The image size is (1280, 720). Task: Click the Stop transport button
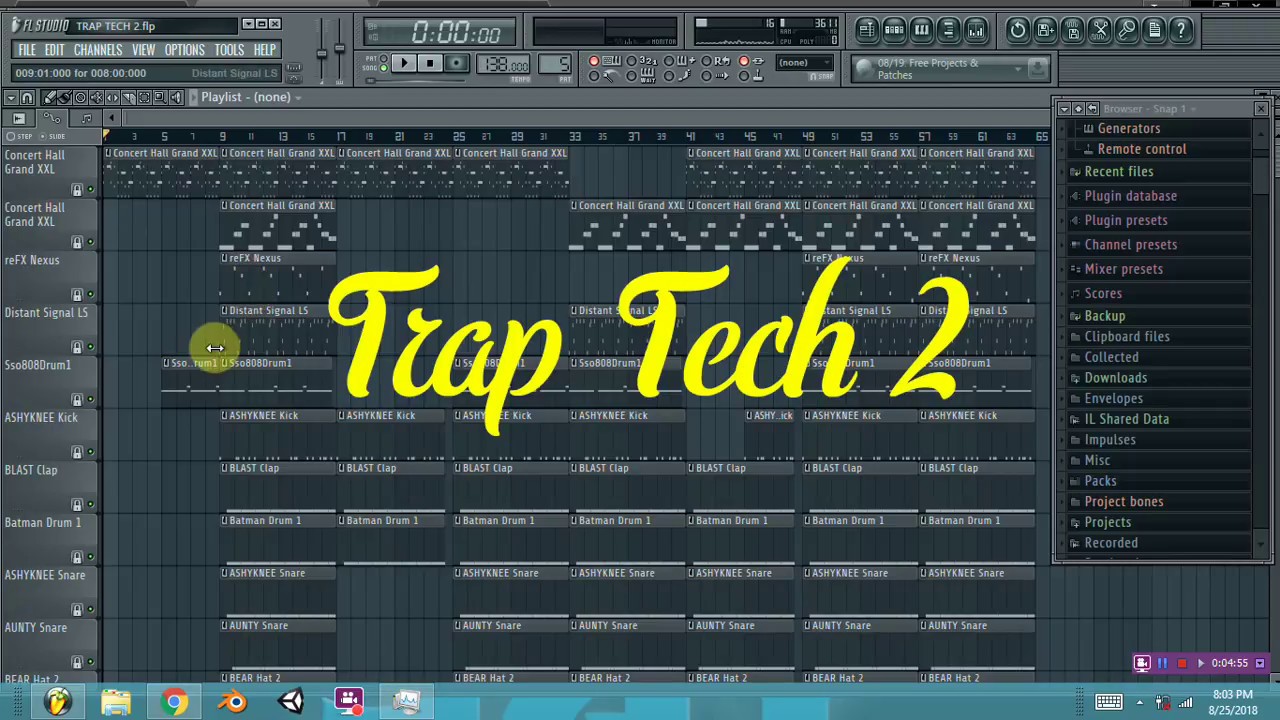click(x=430, y=64)
